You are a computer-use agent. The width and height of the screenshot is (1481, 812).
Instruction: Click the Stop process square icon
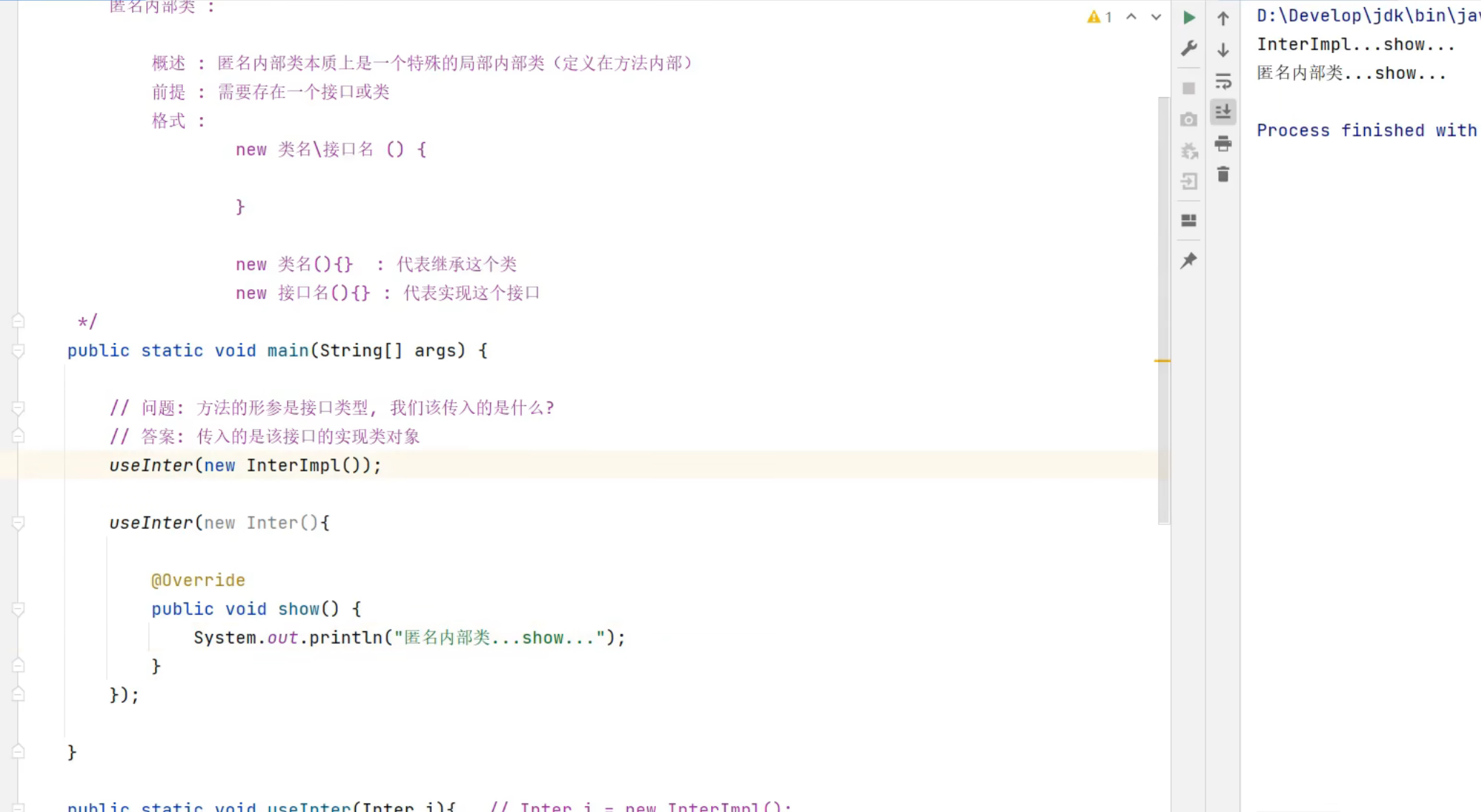pos(1189,88)
